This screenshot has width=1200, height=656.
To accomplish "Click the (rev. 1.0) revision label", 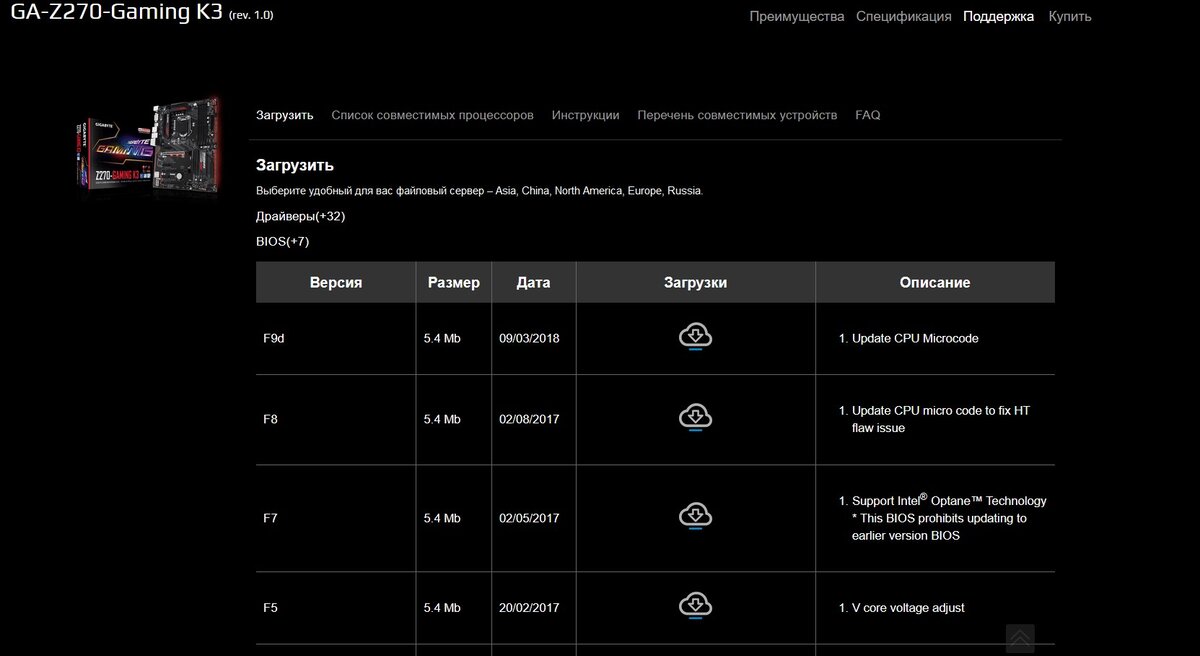I will [251, 16].
